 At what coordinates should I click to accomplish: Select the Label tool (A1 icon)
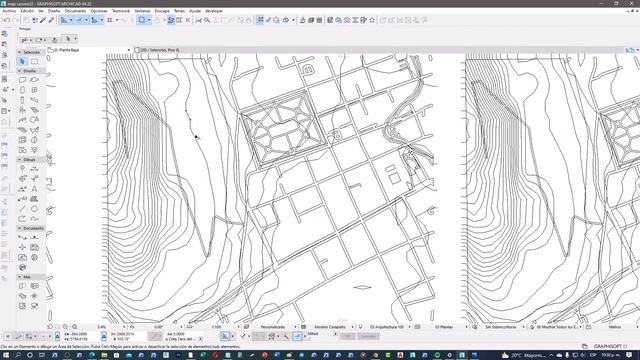pyautogui.click(x=22, y=199)
